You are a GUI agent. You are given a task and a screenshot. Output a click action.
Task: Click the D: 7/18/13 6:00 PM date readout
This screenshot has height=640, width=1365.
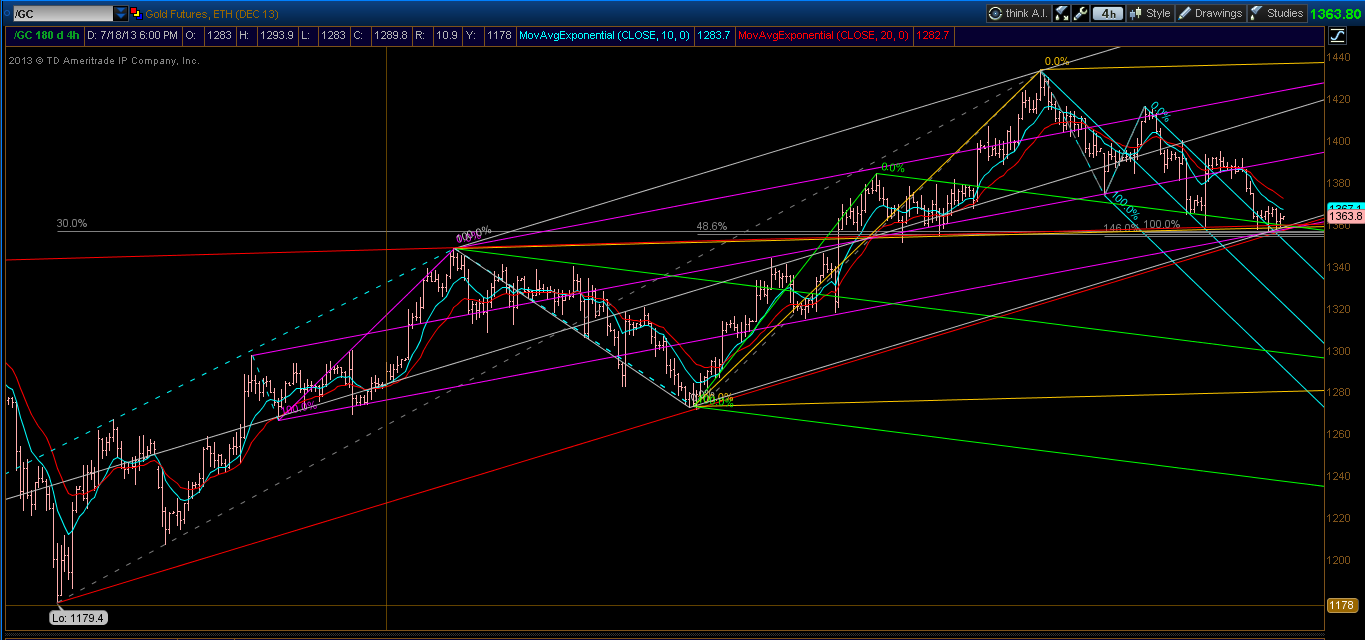click(x=132, y=35)
